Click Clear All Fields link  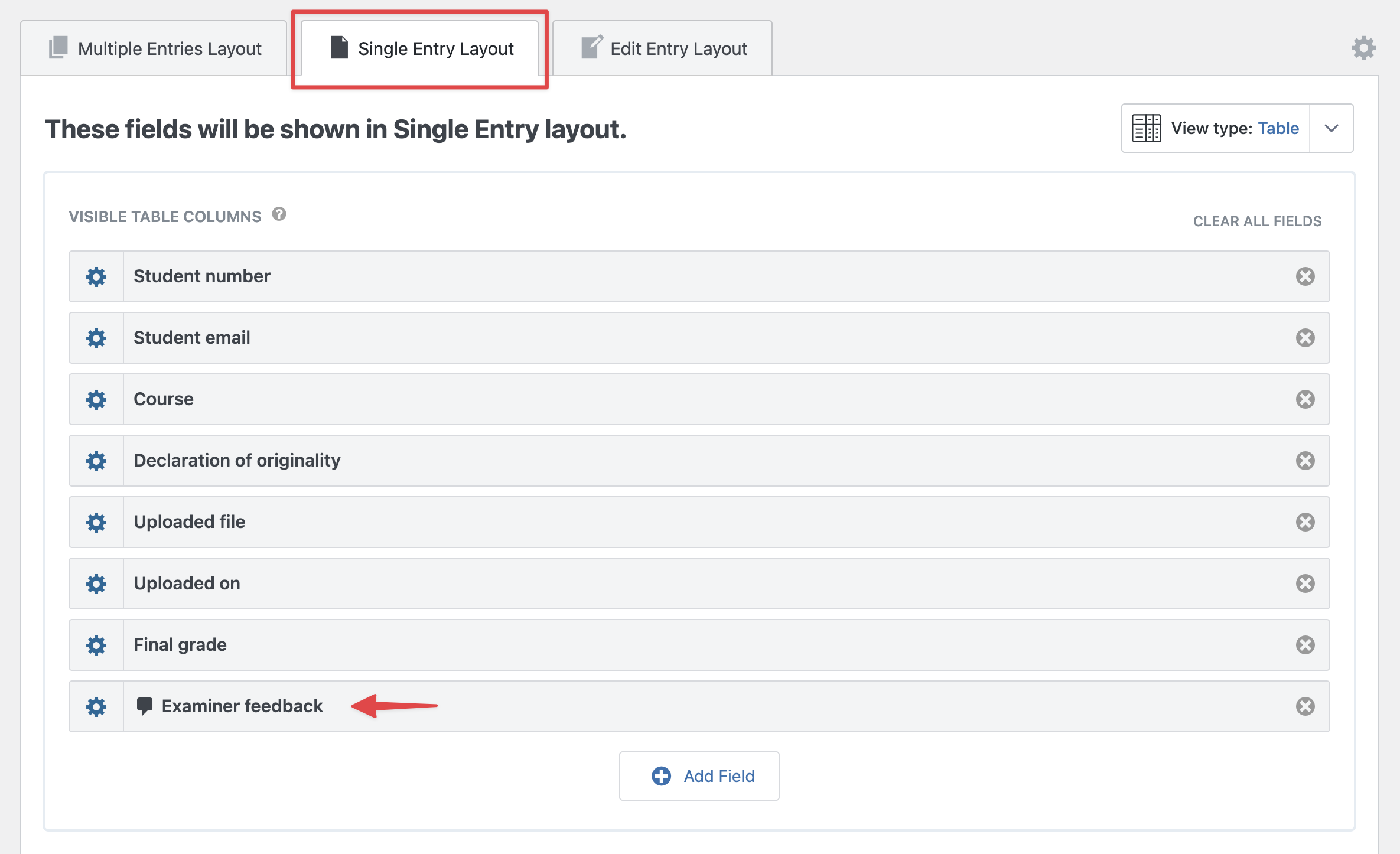1257,221
